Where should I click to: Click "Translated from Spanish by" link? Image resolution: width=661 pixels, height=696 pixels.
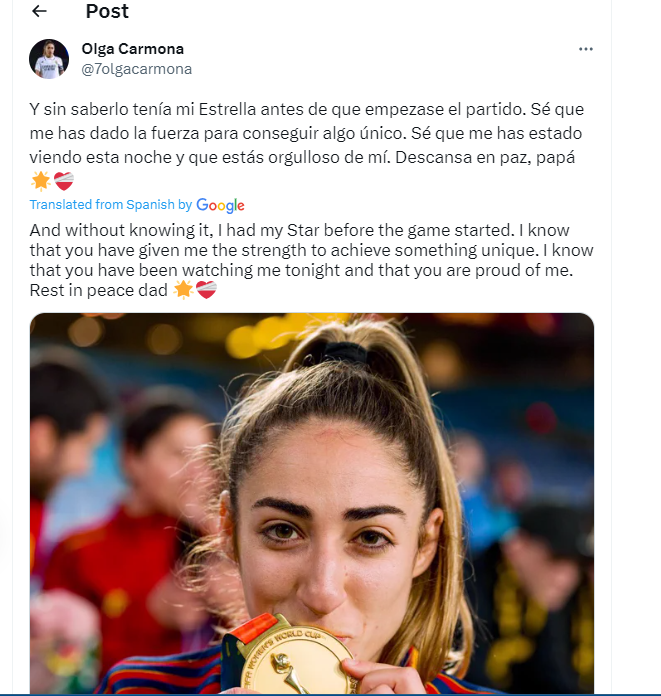[x=110, y=205]
